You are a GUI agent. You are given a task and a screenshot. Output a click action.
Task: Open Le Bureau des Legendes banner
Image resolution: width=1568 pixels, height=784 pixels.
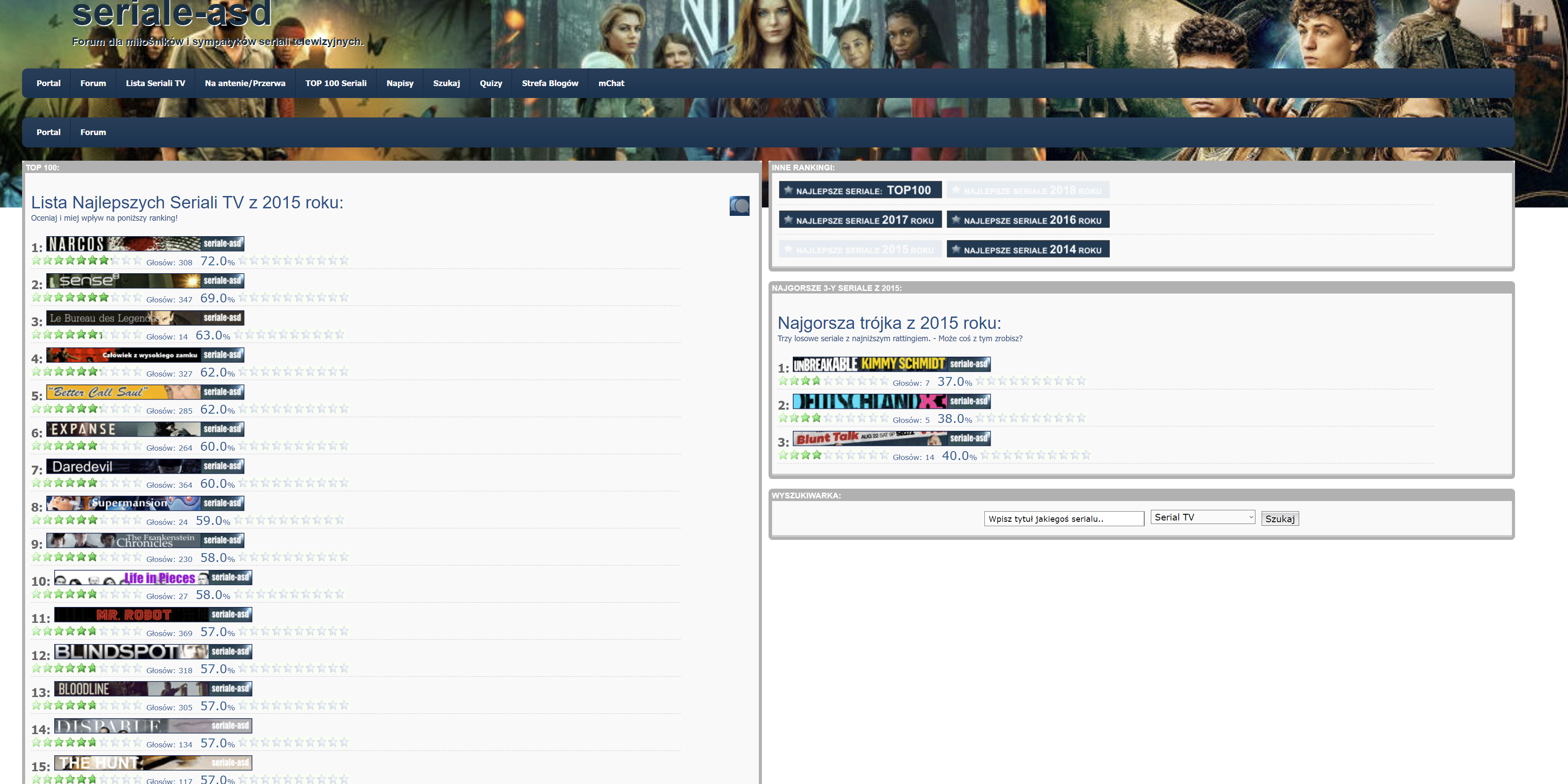tap(145, 318)
